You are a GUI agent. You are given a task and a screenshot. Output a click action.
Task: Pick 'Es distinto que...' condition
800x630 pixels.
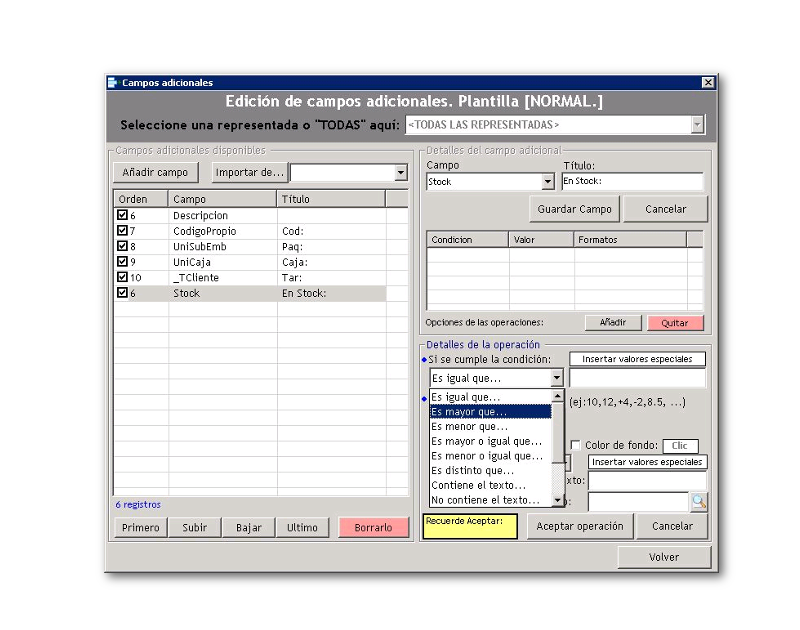pyautogui.click(x=491, y=470)
